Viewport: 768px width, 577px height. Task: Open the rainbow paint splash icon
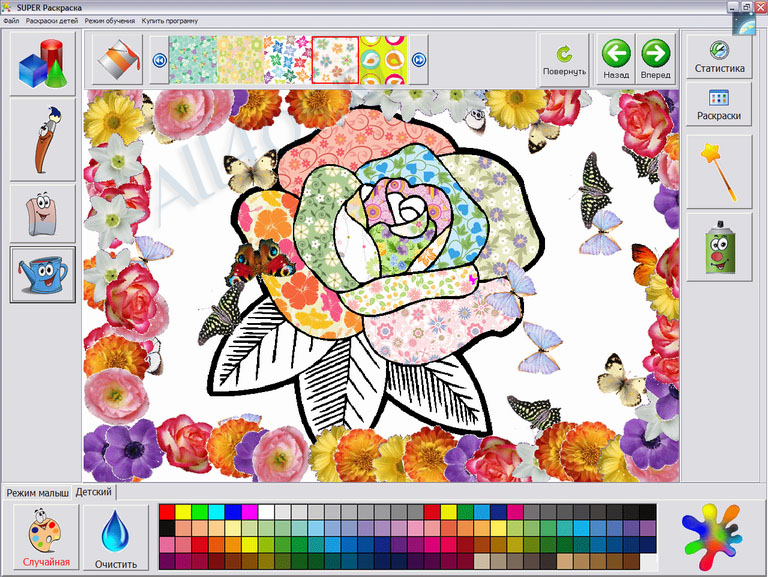pos(712,536)
